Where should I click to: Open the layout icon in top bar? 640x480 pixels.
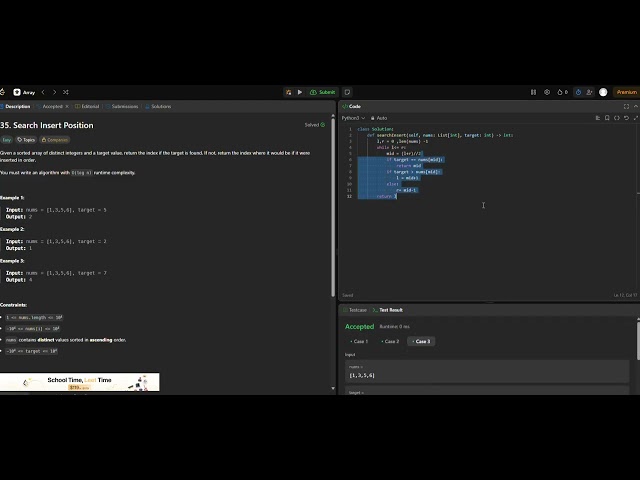click(x=533, y=92)
